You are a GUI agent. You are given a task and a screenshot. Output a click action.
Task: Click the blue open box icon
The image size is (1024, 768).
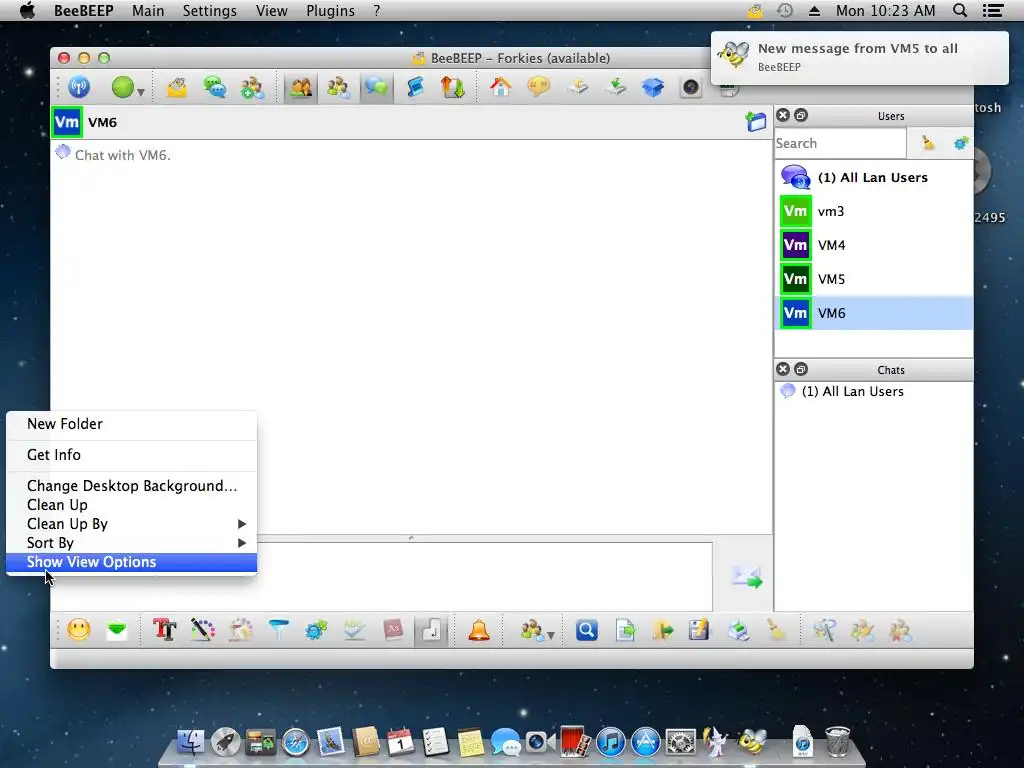tap(652, 87)
